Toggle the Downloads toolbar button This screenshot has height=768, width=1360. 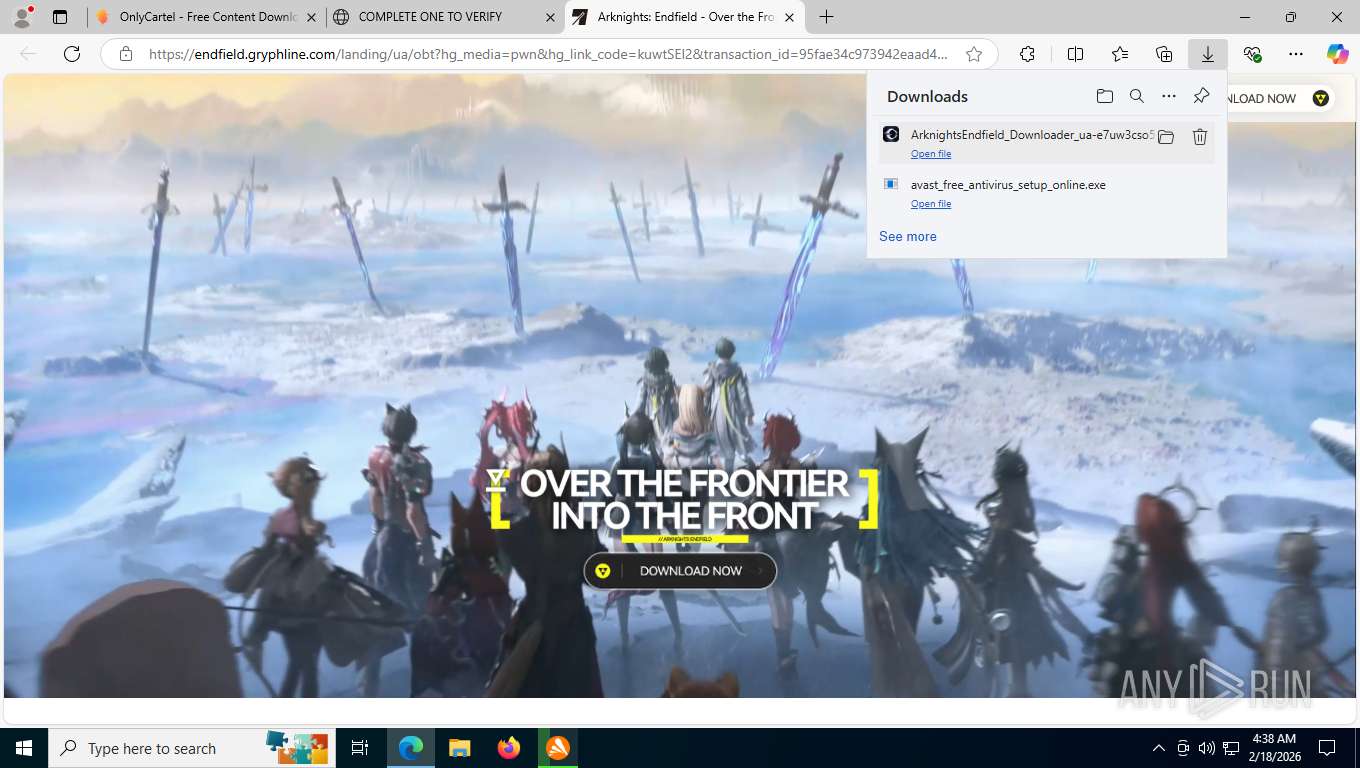click(x=1208, y=54)
